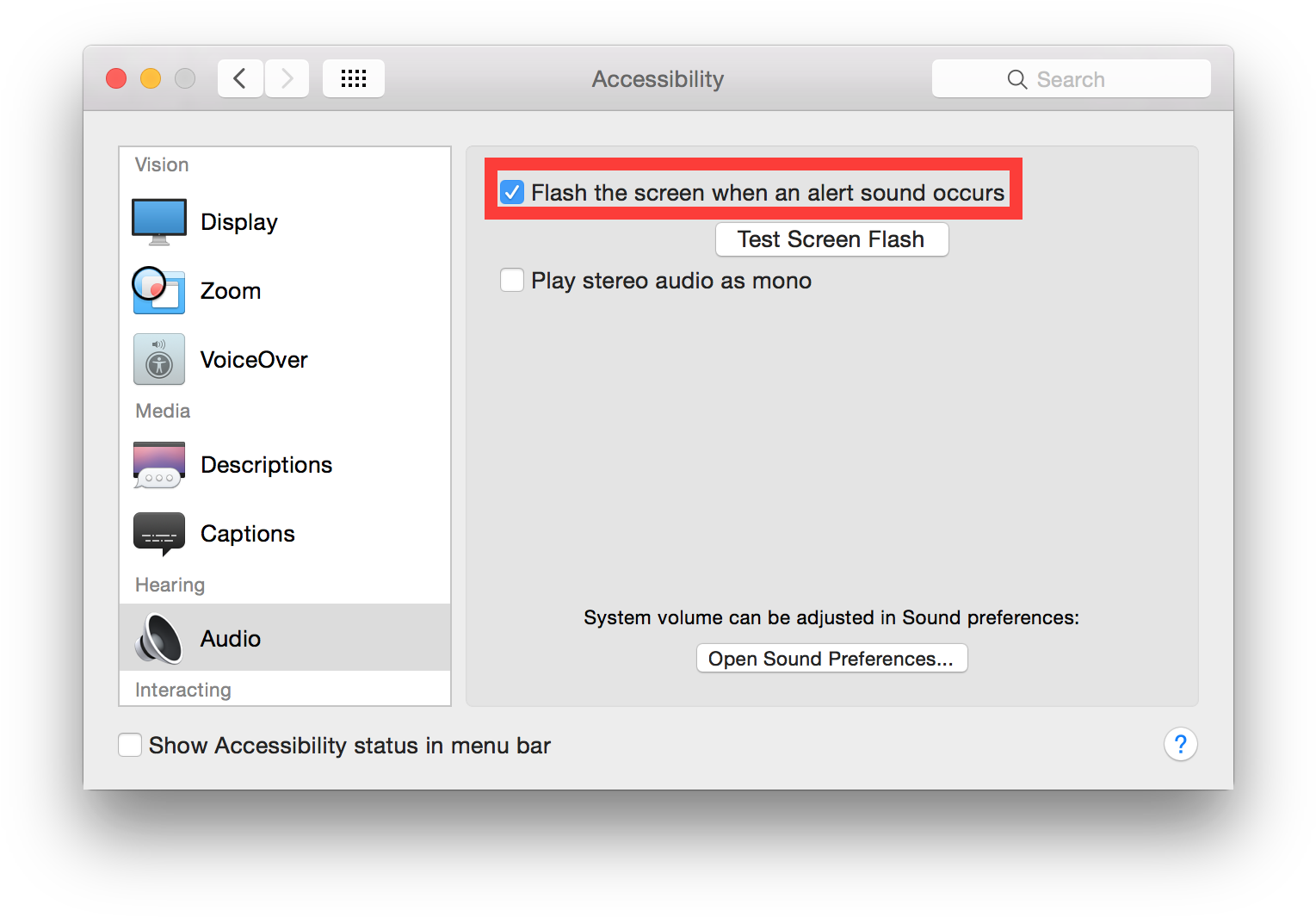Open Sound Preferences
Screen dimensions: 1316x917
(831, 658)
